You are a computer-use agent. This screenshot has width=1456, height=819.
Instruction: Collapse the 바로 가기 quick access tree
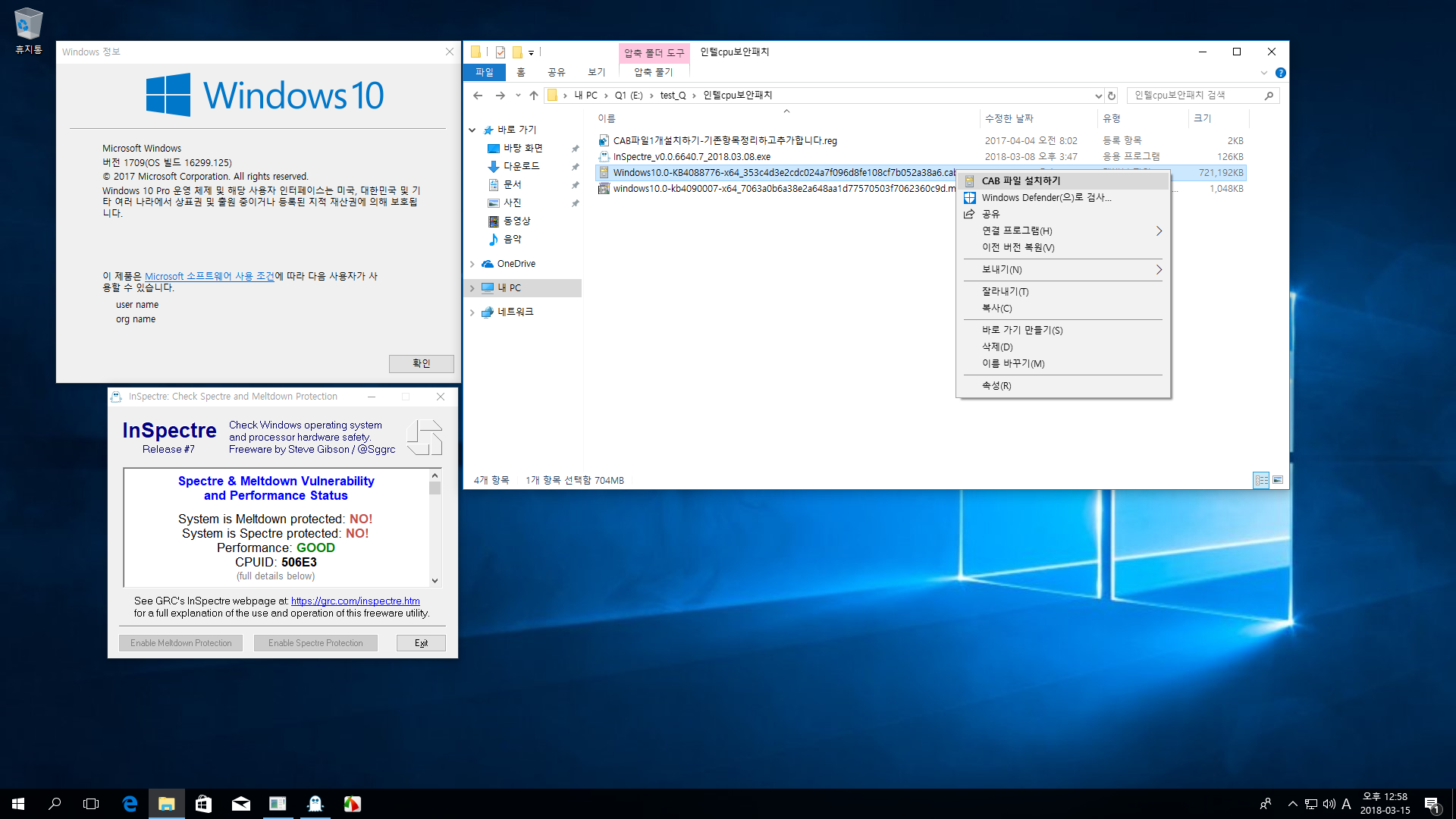click(x=472, y=130)
